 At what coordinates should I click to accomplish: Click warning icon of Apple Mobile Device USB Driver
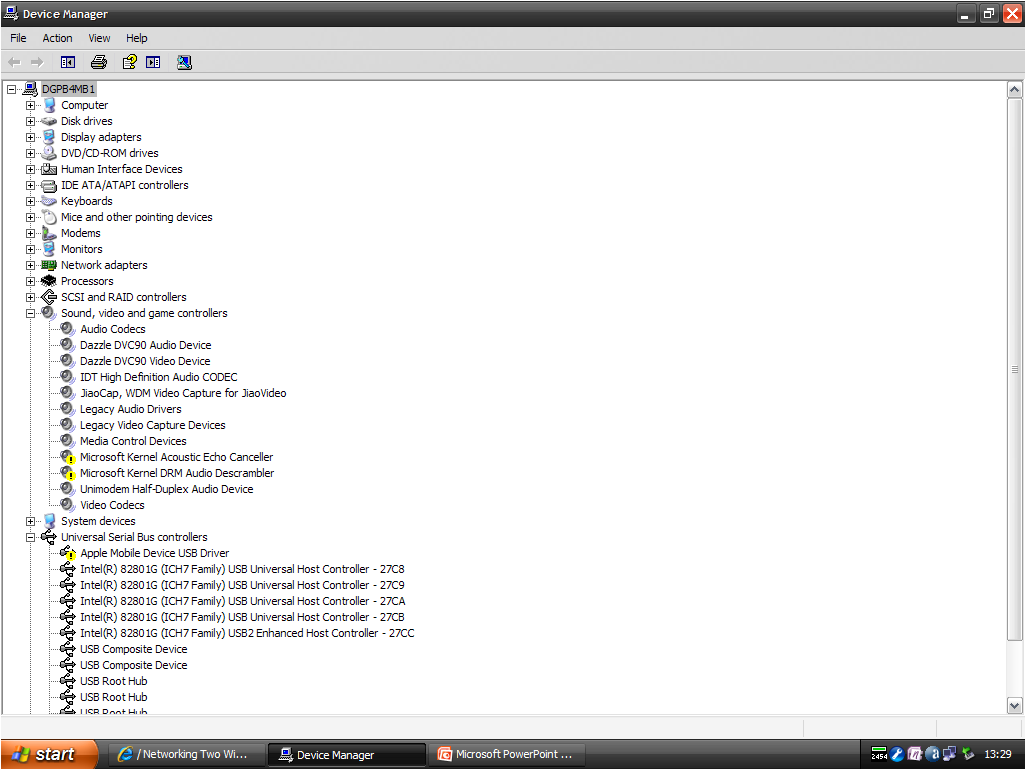[68, 553]
